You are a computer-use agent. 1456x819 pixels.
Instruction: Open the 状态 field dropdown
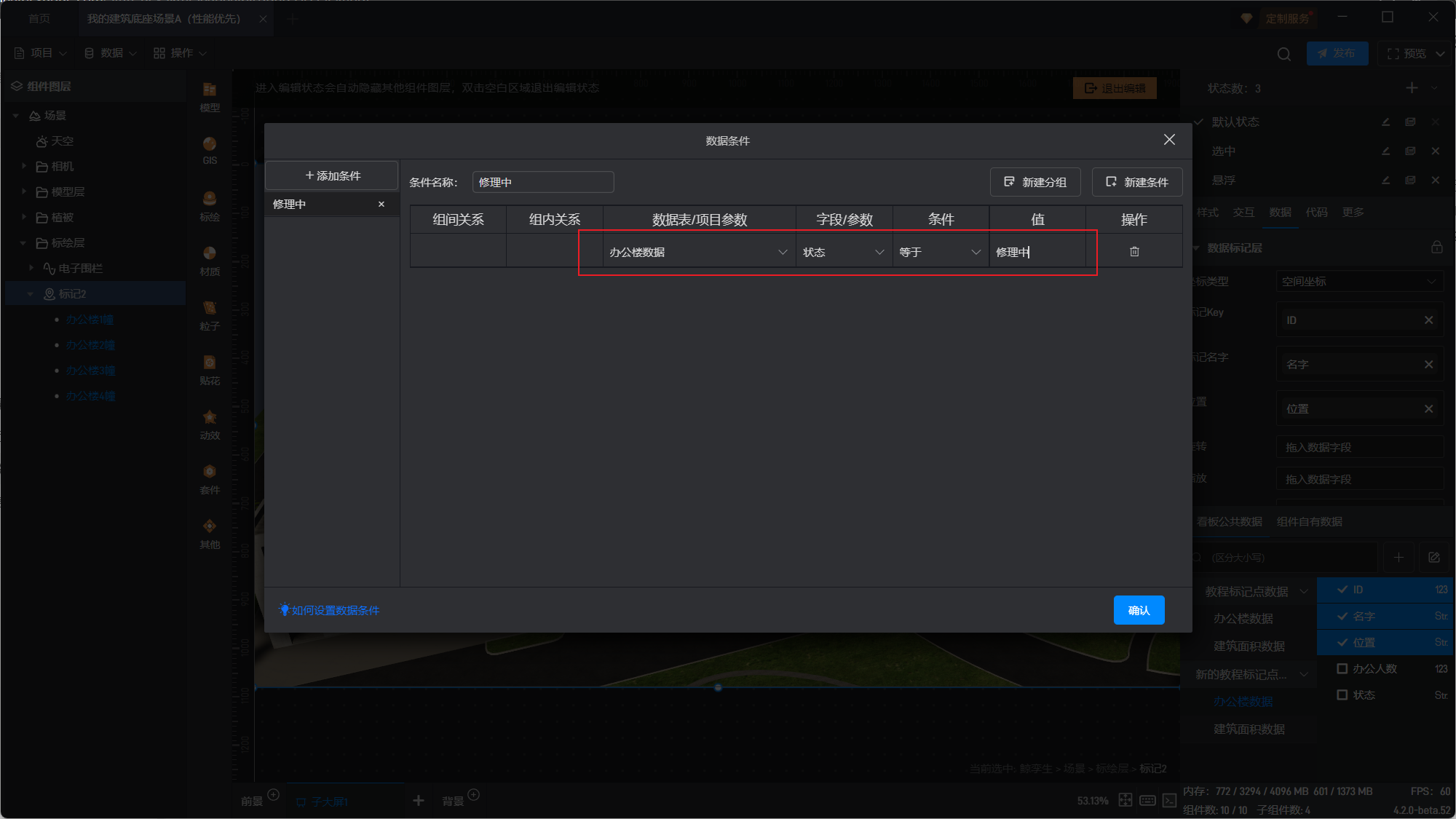tap(844, 252)
